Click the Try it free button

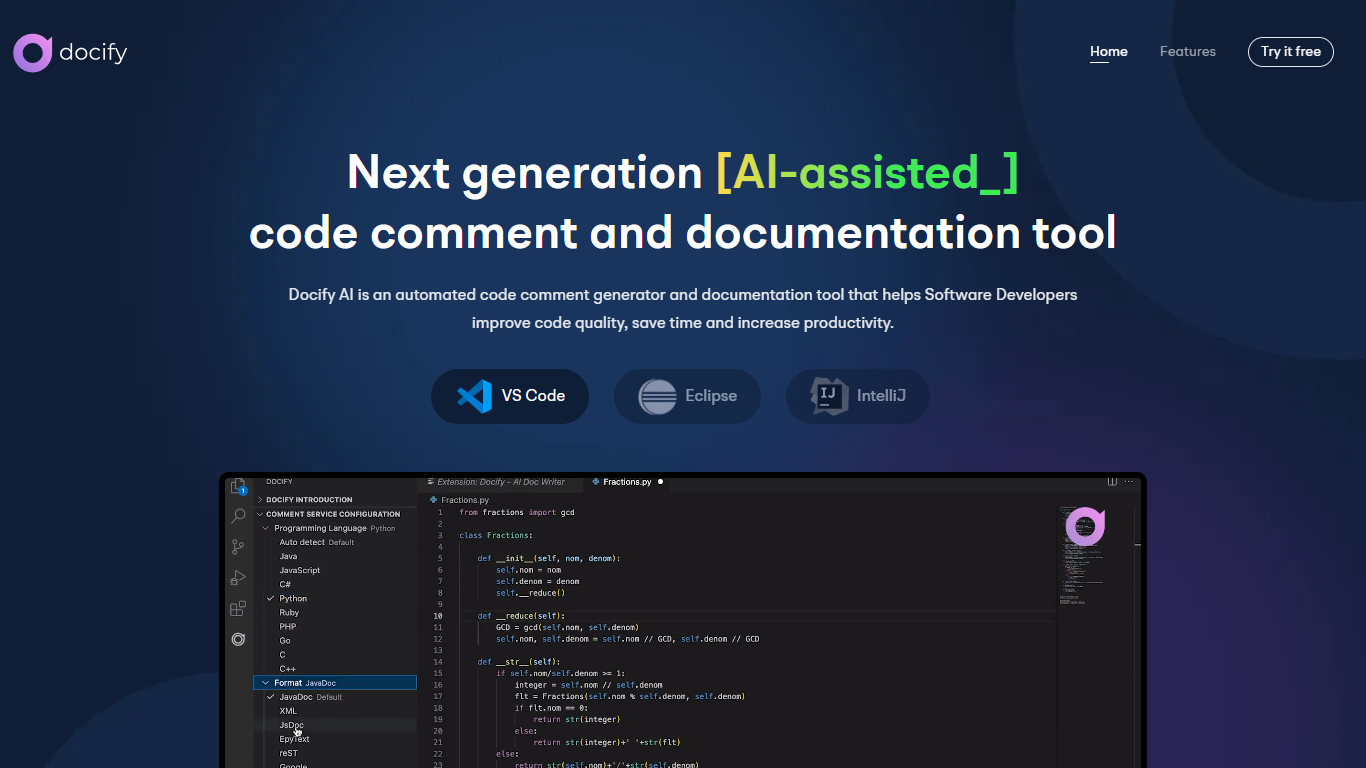[x=1291, y=52]
